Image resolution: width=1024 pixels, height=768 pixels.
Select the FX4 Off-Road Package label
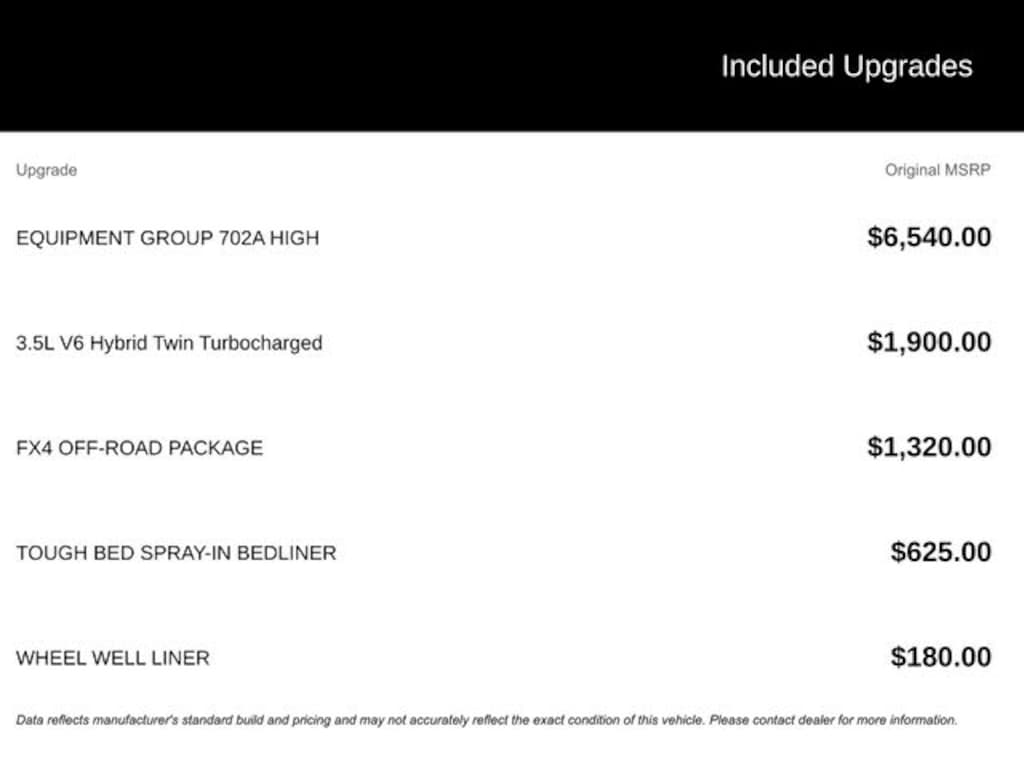[139, 448]
